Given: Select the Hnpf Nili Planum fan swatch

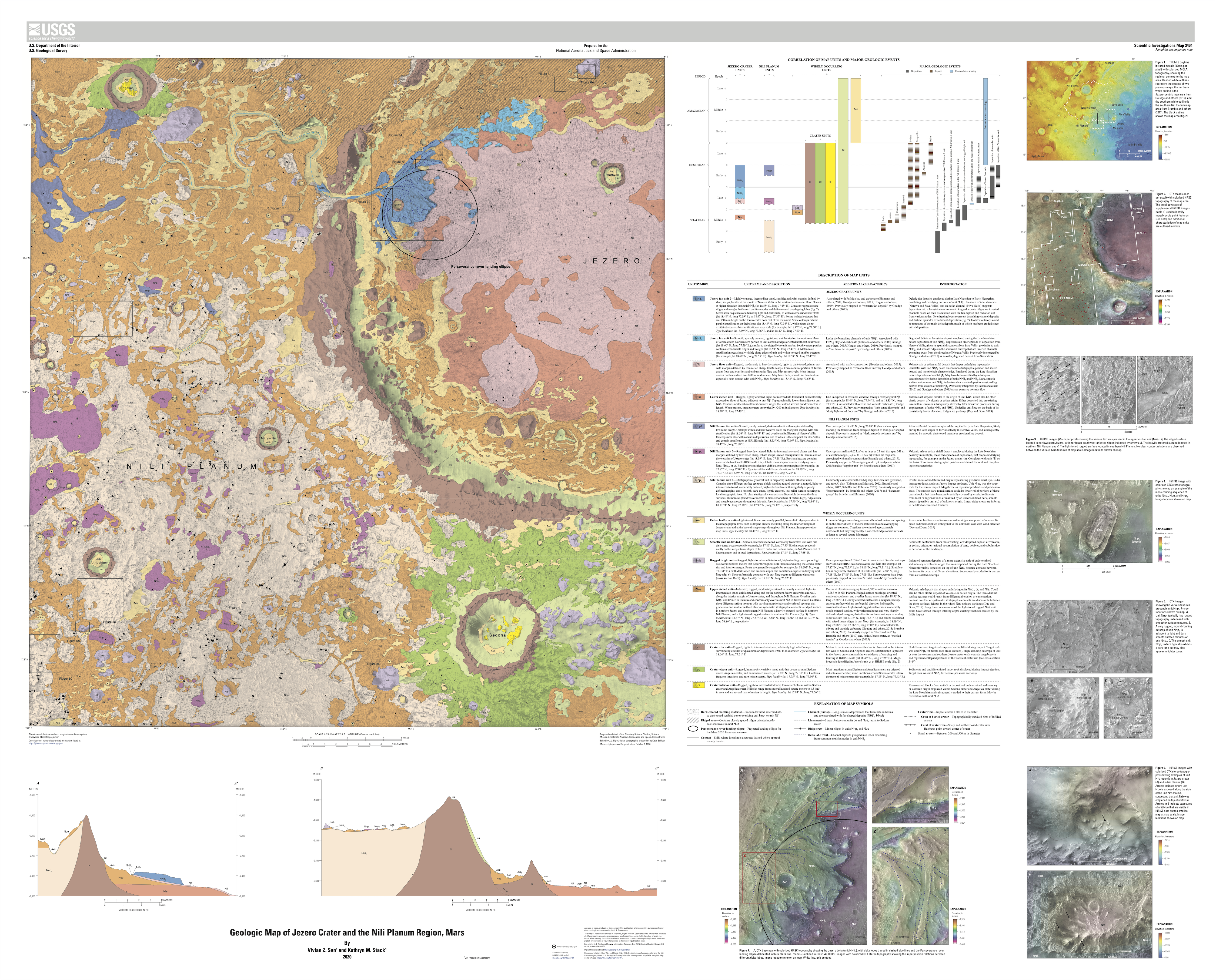Looking at the screenshot, I should tap(698, 426).
